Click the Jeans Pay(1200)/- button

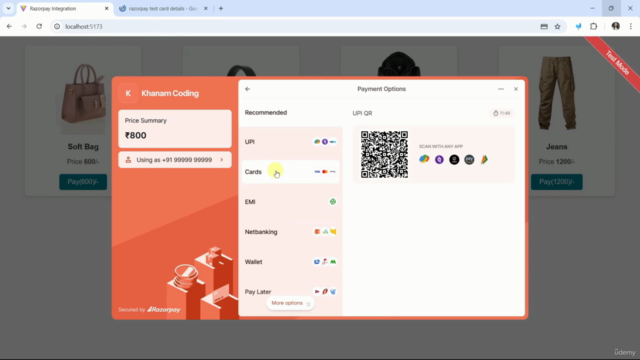557,182
